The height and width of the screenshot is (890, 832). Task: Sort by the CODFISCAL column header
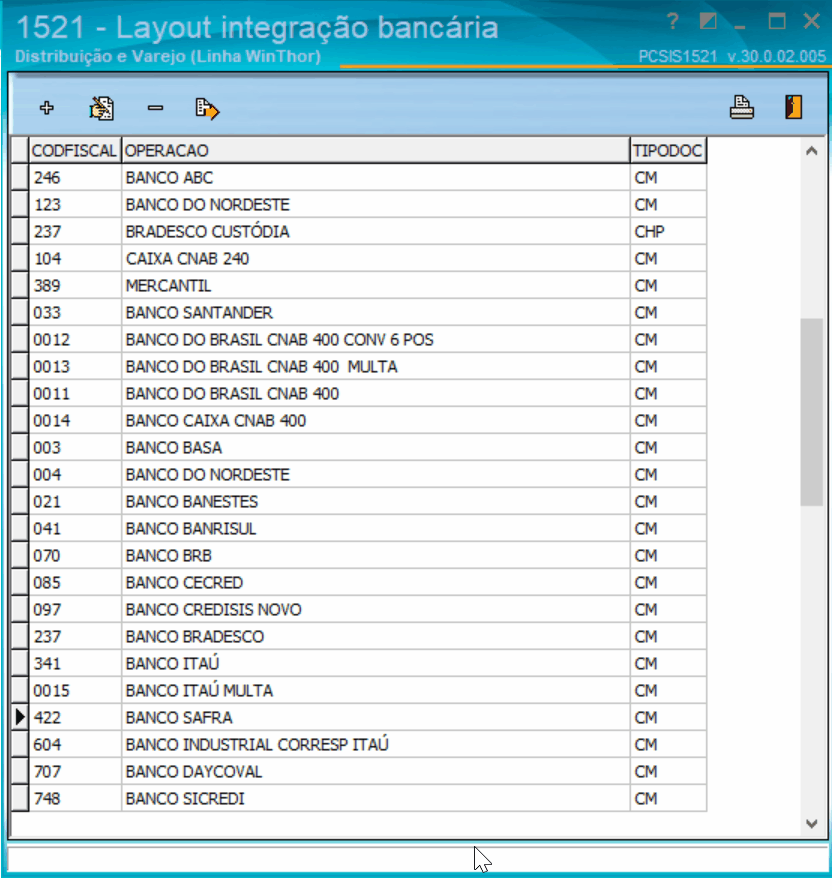click(75, 150)
